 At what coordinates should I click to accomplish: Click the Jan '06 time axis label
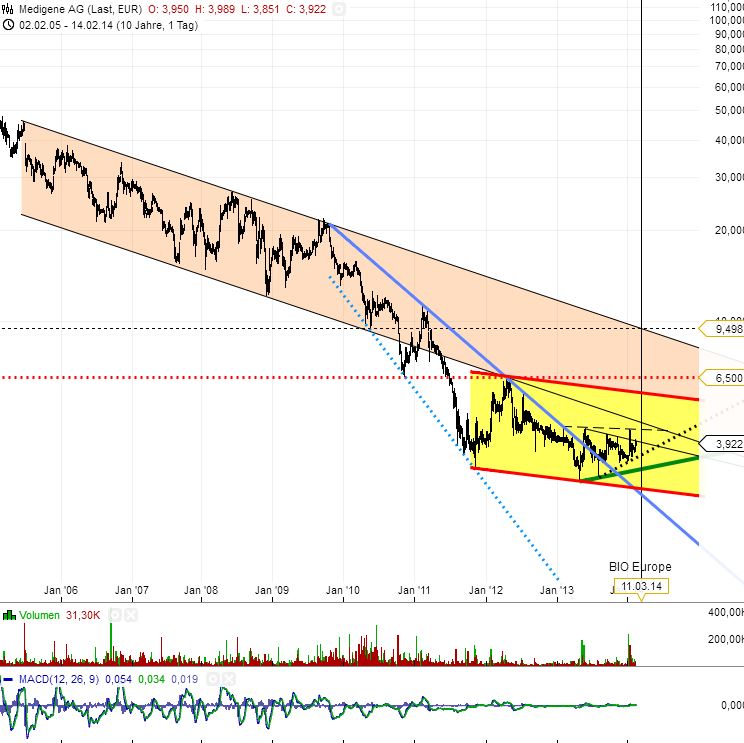[61, 590]
